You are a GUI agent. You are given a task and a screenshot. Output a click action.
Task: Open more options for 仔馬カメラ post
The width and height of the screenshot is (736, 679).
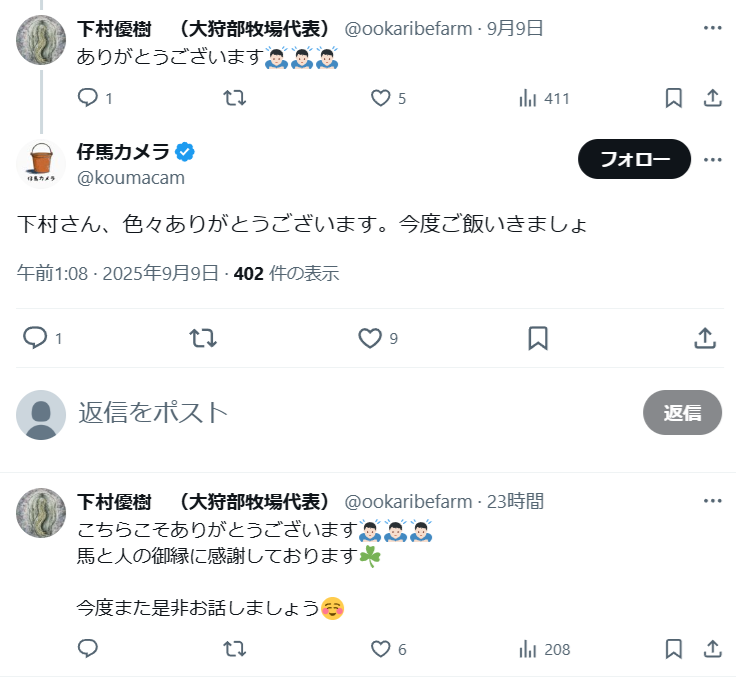[712, 159]
